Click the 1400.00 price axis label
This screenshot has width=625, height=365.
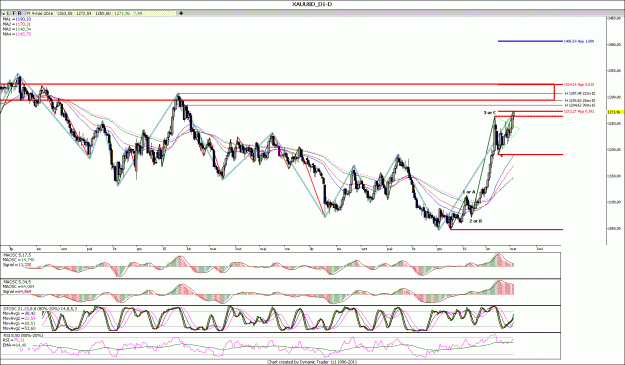(x=614, y=44)
